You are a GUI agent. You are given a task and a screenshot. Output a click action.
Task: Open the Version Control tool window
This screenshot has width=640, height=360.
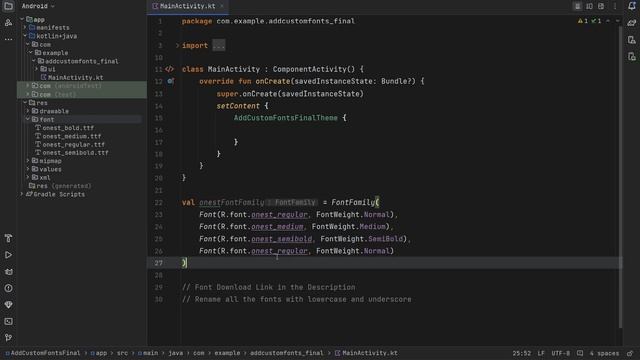(8, 338)
